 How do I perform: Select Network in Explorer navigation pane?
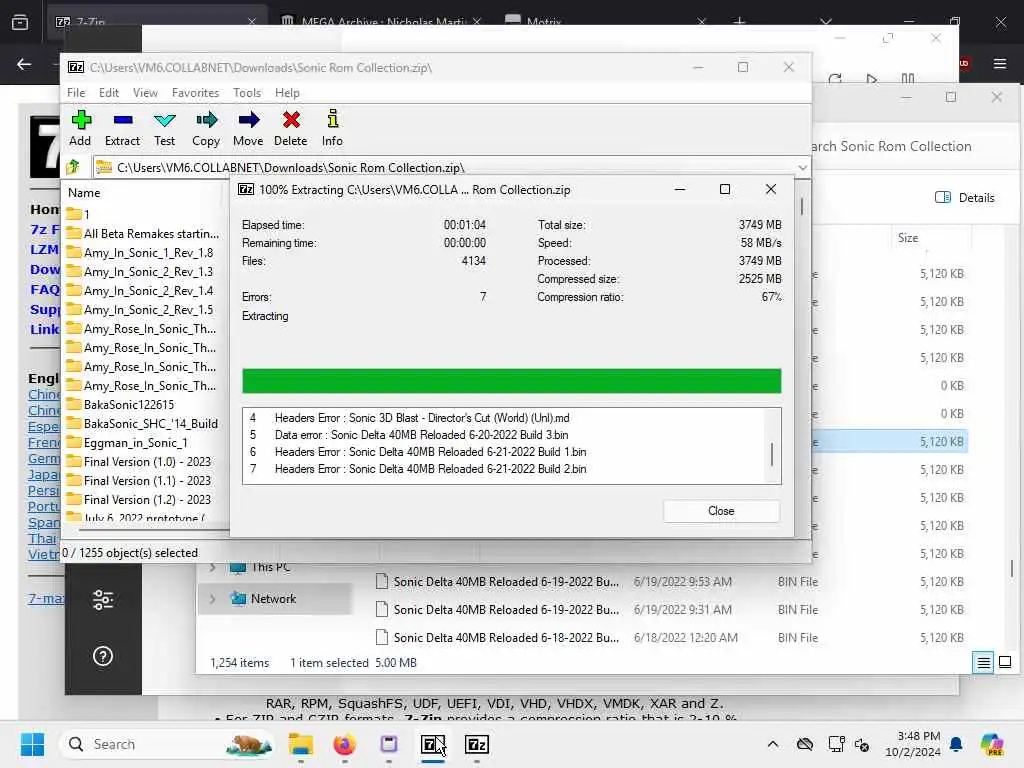(x=273, y=598)
